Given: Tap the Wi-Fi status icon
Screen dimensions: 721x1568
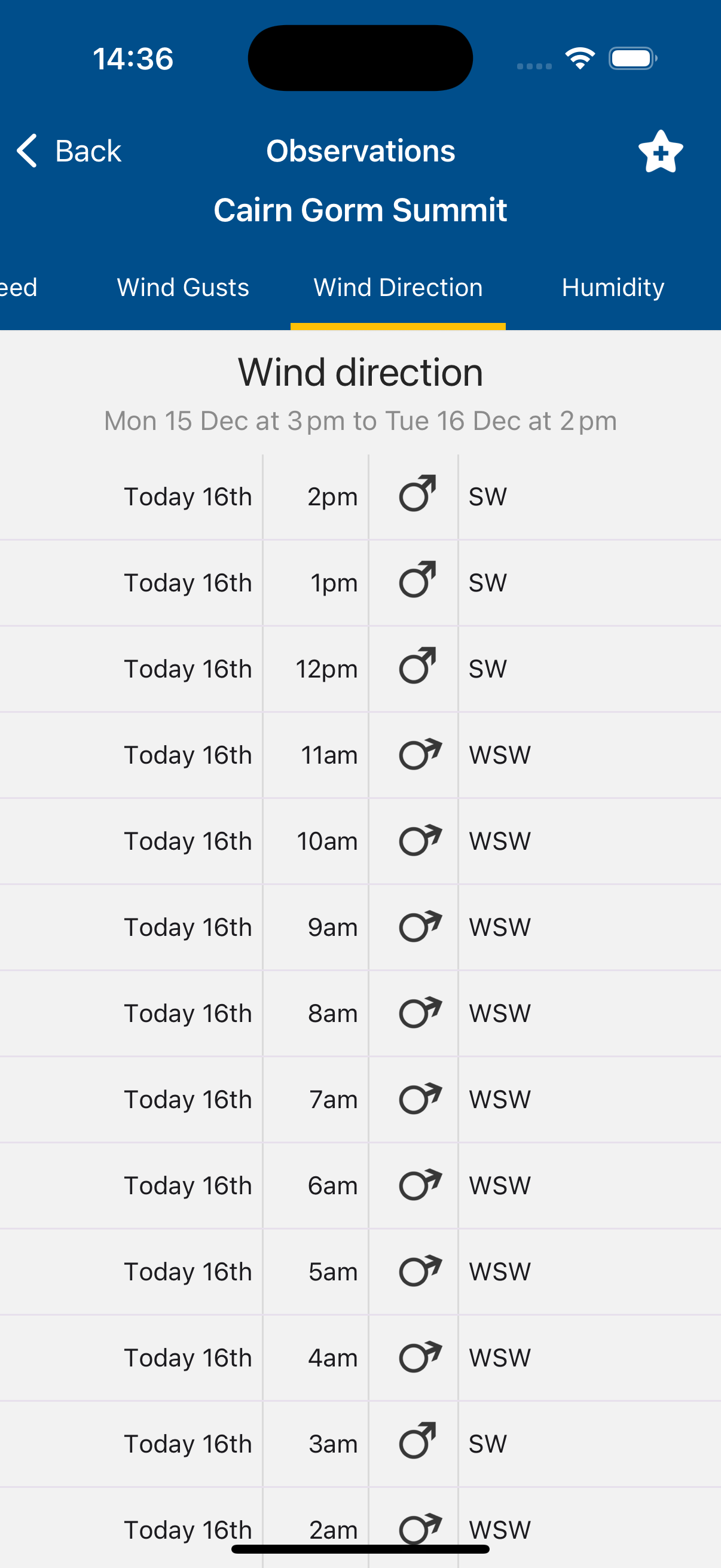Looking at the screenshot, I should (579, 59).
